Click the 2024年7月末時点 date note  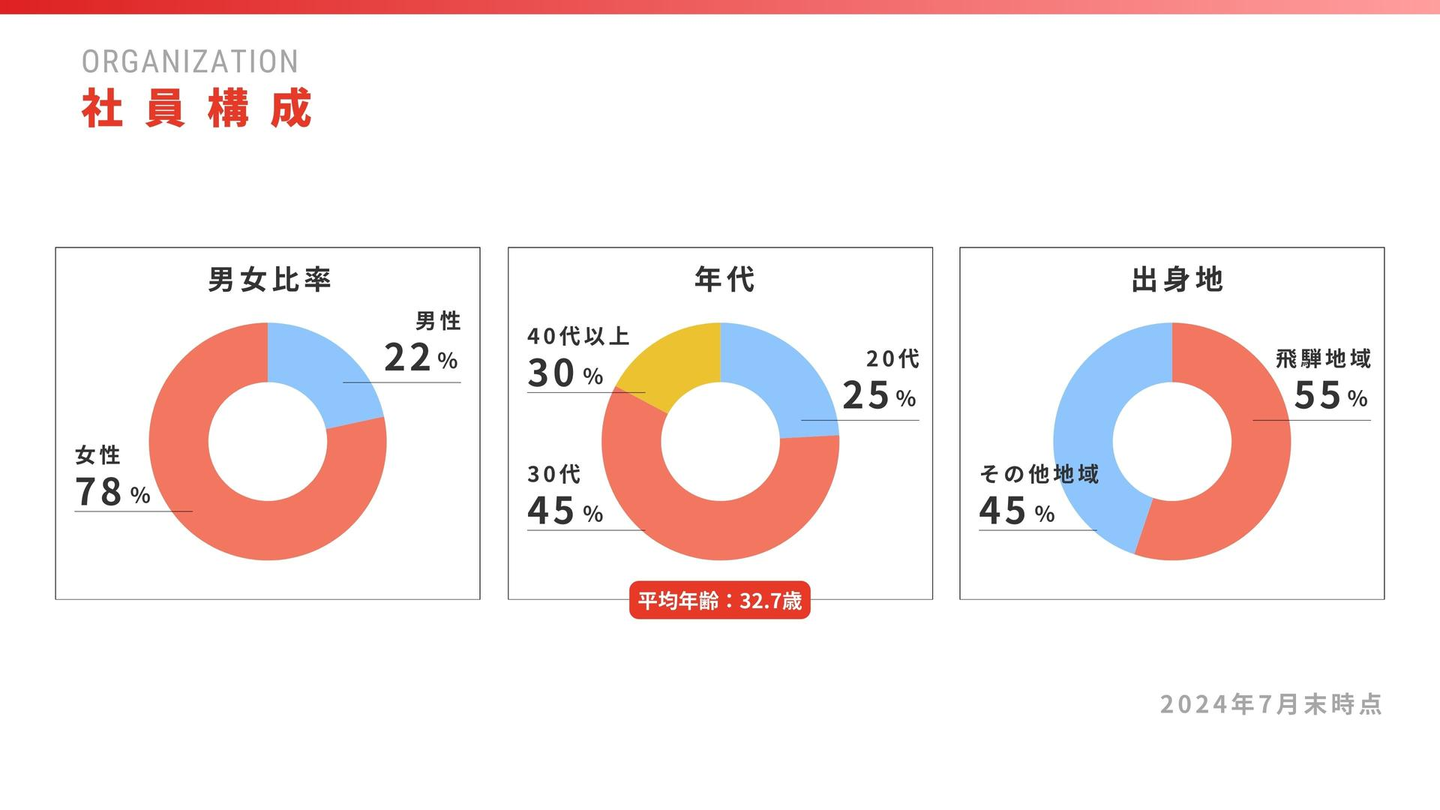[1271, 704]
